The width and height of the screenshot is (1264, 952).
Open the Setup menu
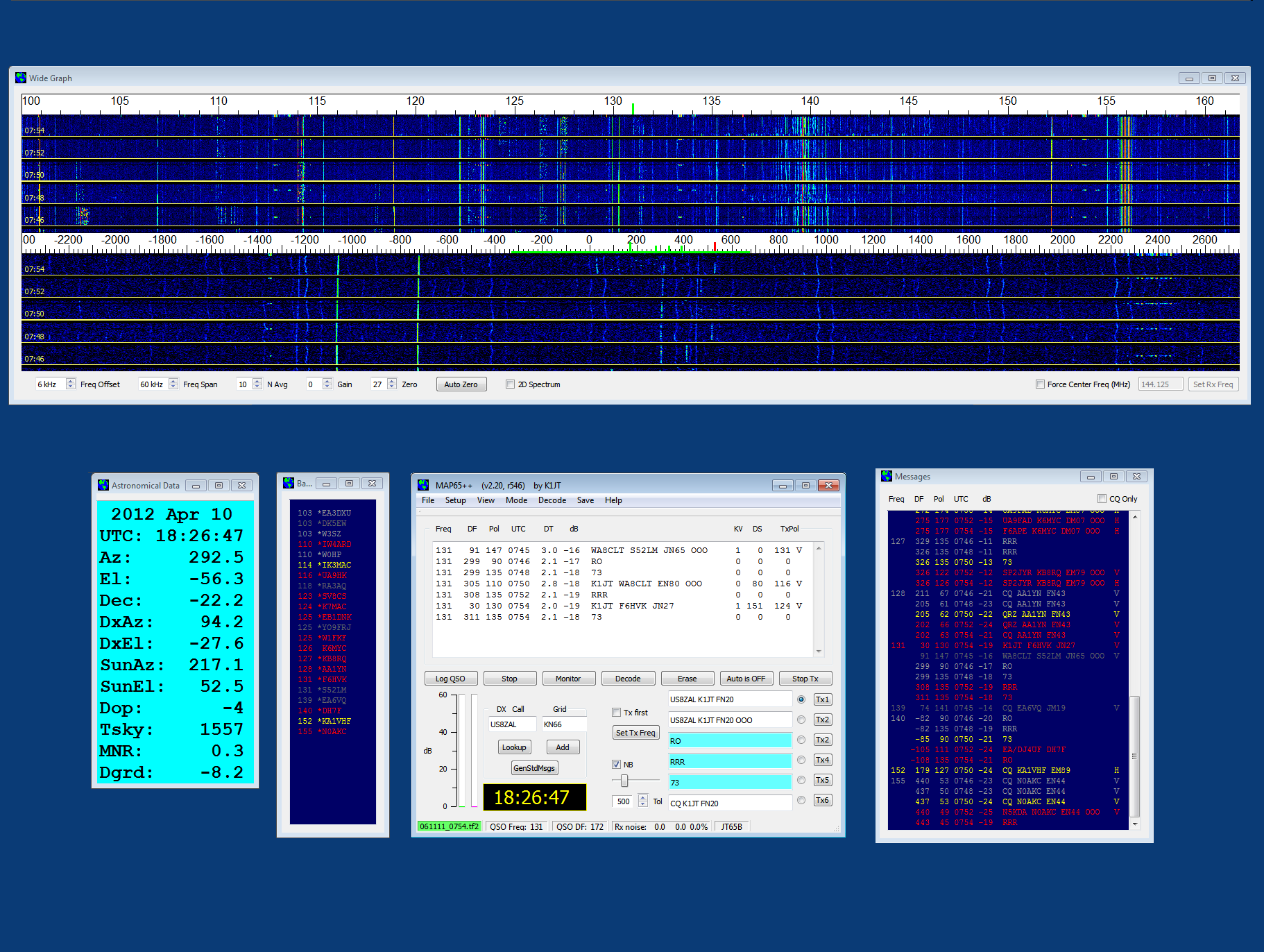tap(456, 500)
